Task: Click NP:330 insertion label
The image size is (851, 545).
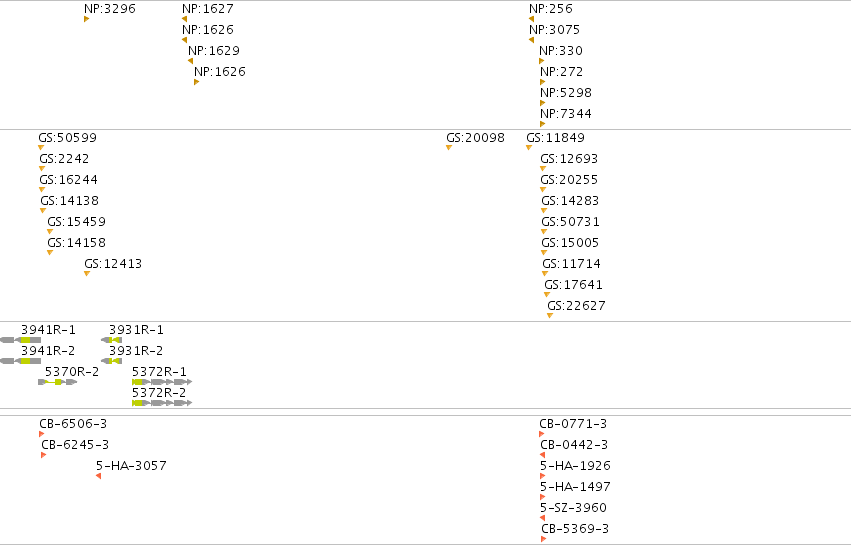Action: pyautogui.click(x=561, y=50)
